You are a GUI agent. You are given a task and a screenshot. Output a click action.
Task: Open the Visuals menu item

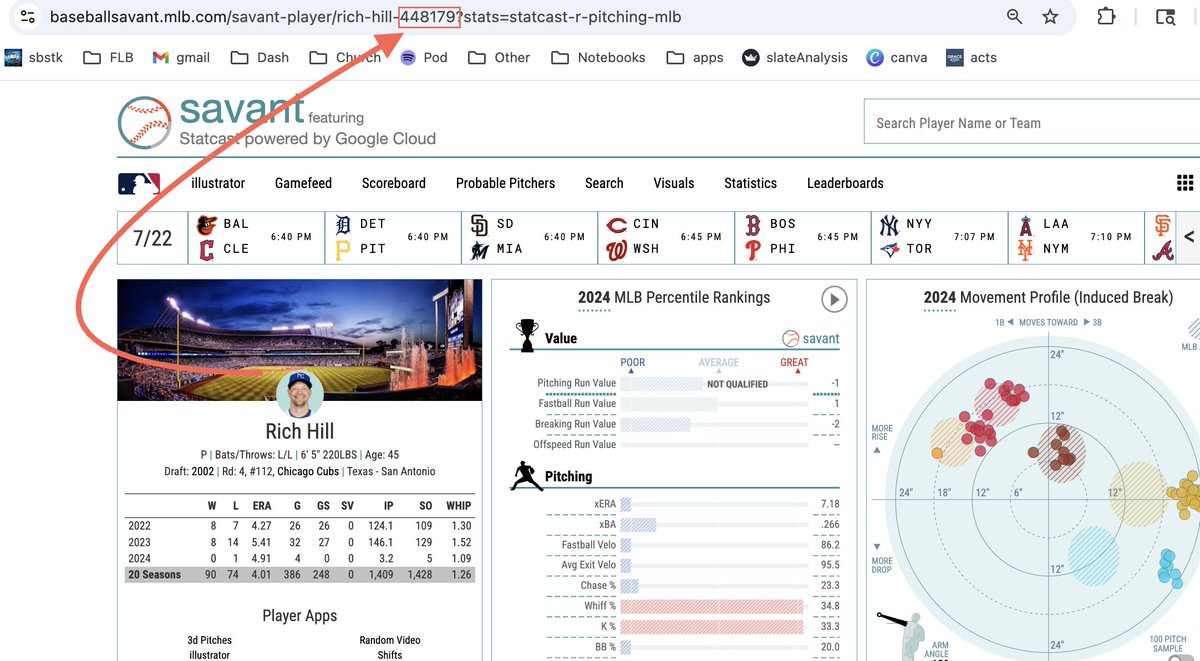tap(674, 183)
